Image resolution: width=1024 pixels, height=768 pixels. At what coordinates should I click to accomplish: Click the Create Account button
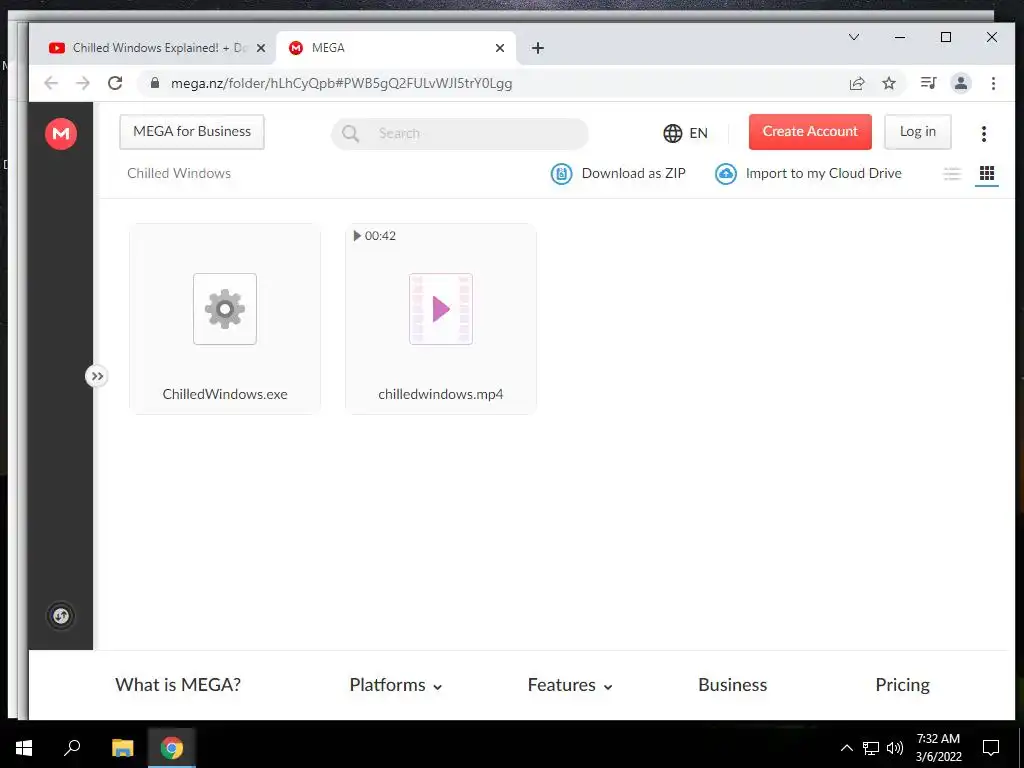[810, 132]
